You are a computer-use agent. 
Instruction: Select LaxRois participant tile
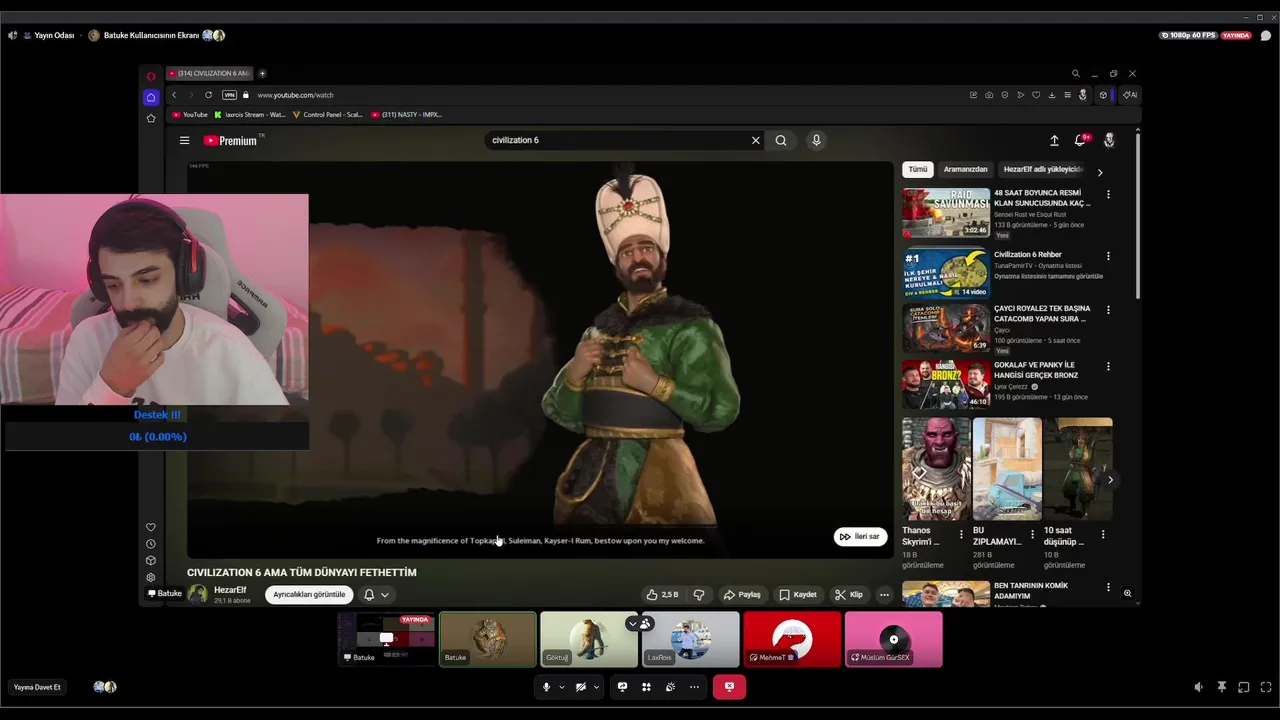pos(691,639)
